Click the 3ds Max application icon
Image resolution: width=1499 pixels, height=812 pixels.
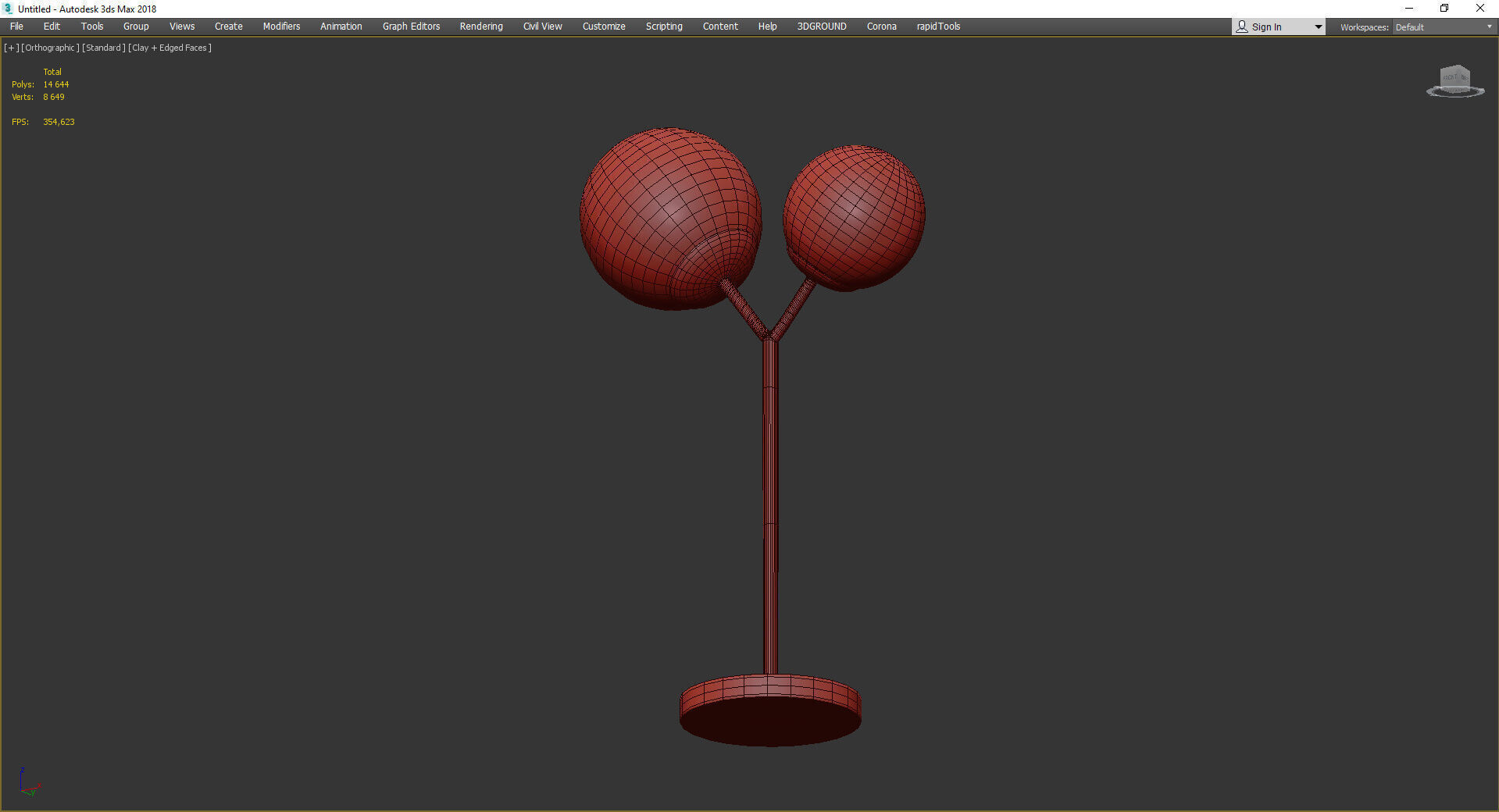[9, 9]
